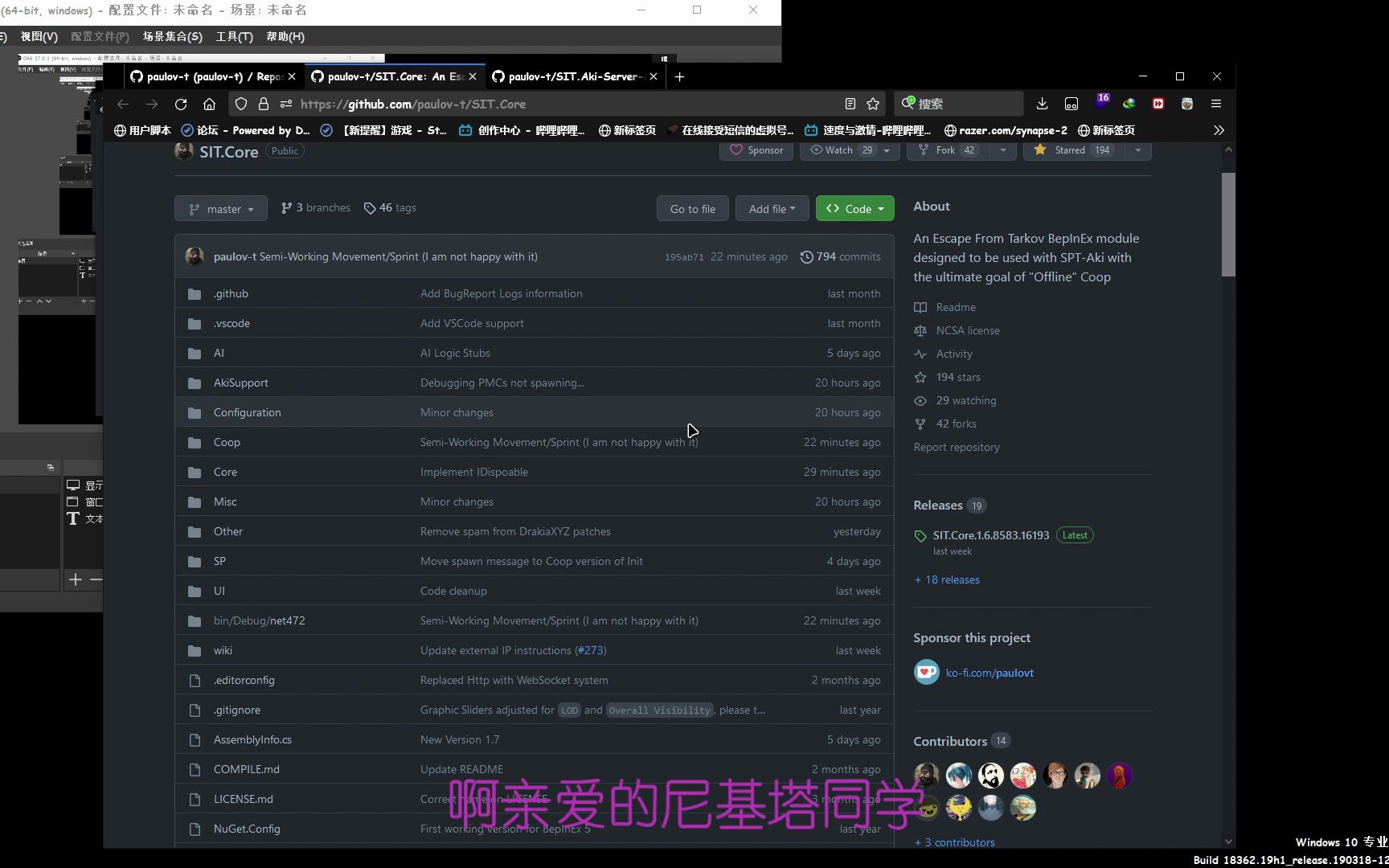Viewport: 1389px width, 868px height.
Task: View the 46 tags link
Action: click(390, 207)
